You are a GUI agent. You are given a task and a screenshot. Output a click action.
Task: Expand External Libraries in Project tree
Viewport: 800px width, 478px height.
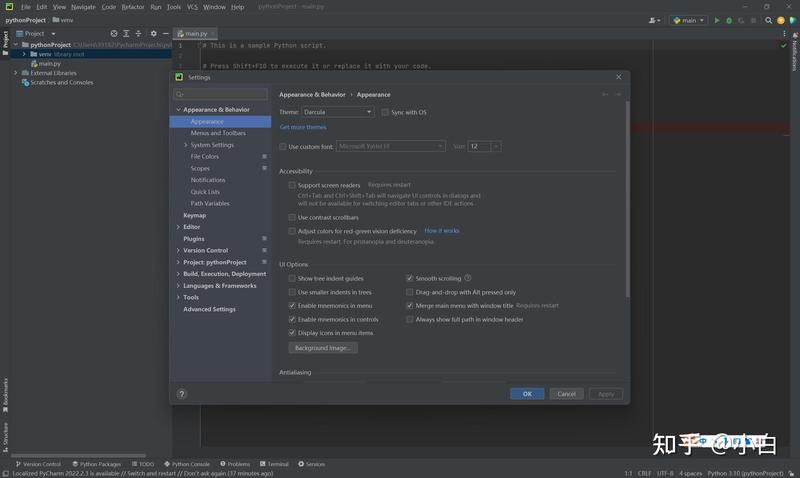16,73
